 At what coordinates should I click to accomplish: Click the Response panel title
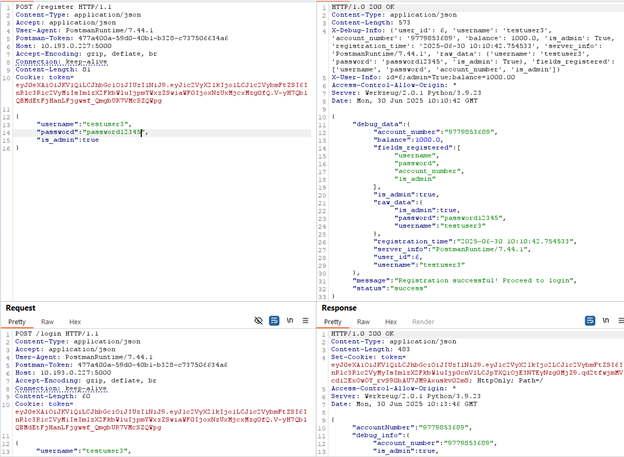[x=339, y=308]
